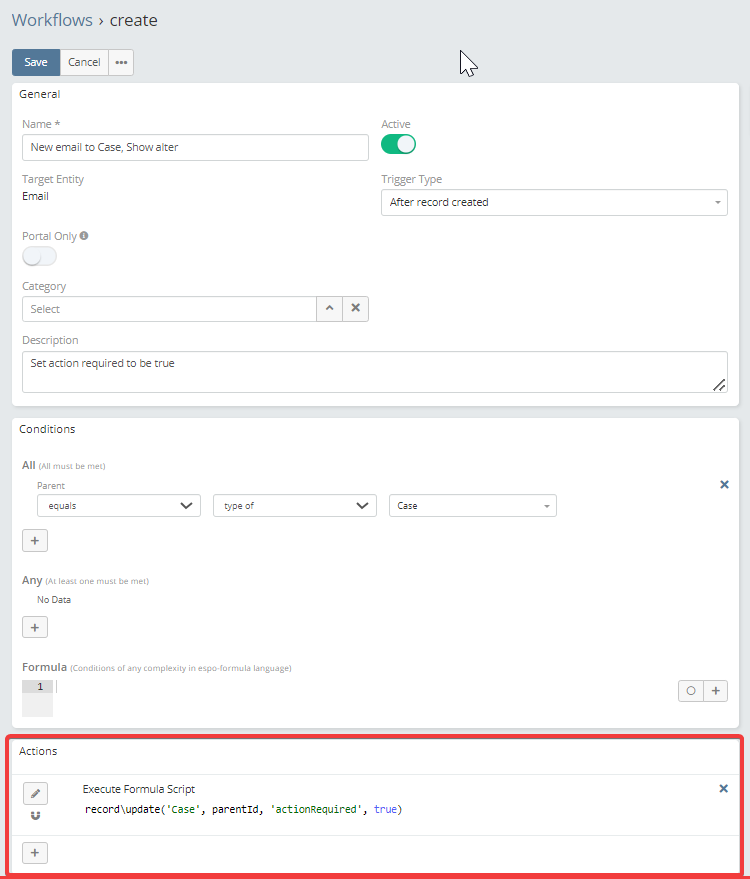Open the Case entity type dropdown

472,506
